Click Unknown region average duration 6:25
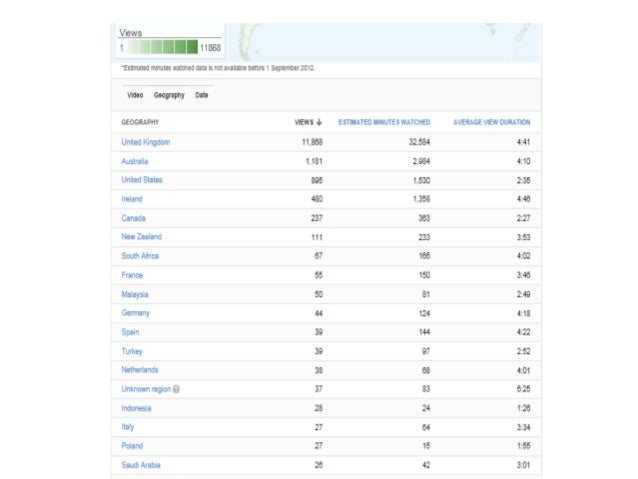This screenshot has width=638, height=479. pyautogui.click(x=524, y=389)
